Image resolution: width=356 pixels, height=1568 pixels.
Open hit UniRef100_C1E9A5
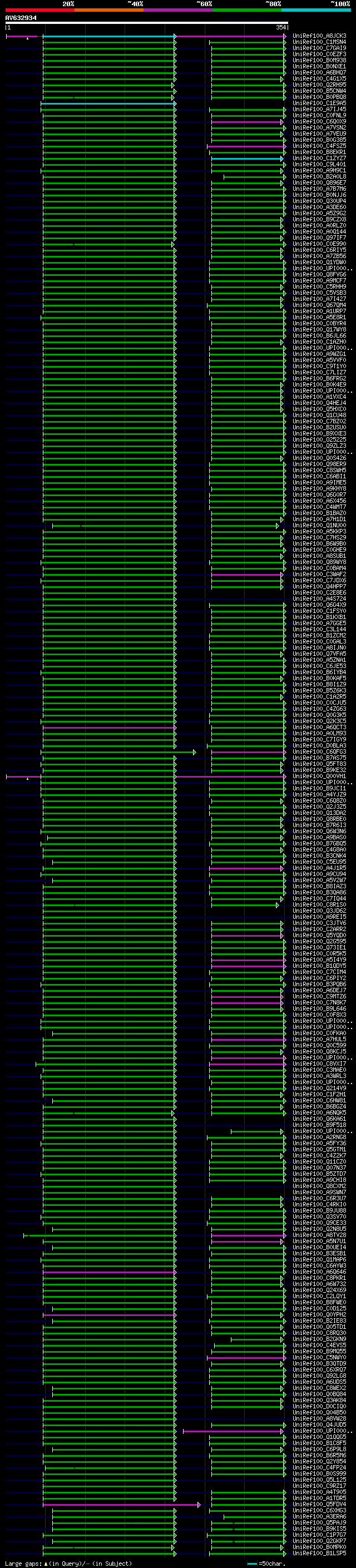pos(319,103)
